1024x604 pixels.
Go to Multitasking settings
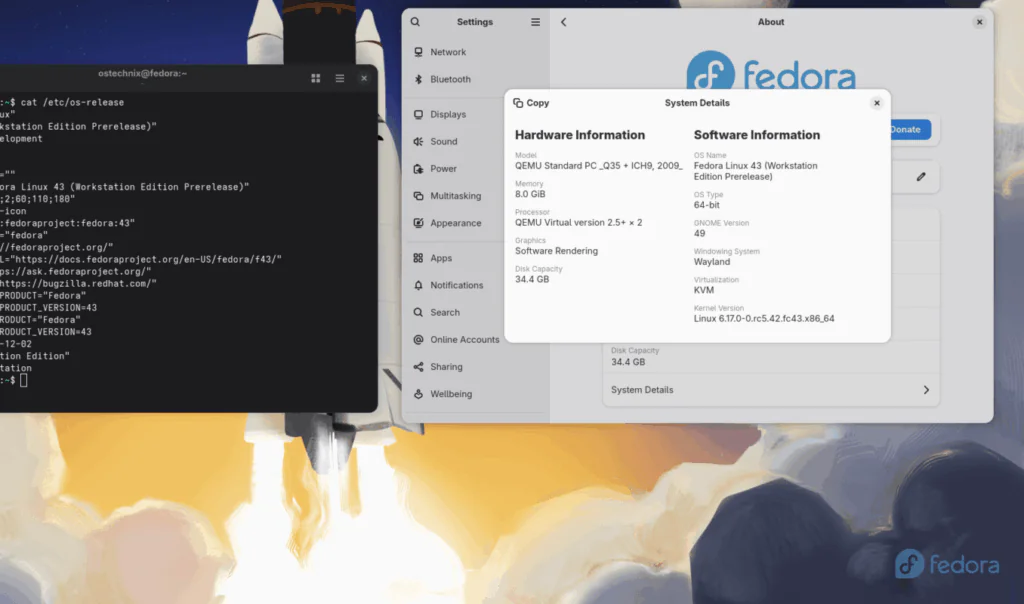tap(455, 196)
